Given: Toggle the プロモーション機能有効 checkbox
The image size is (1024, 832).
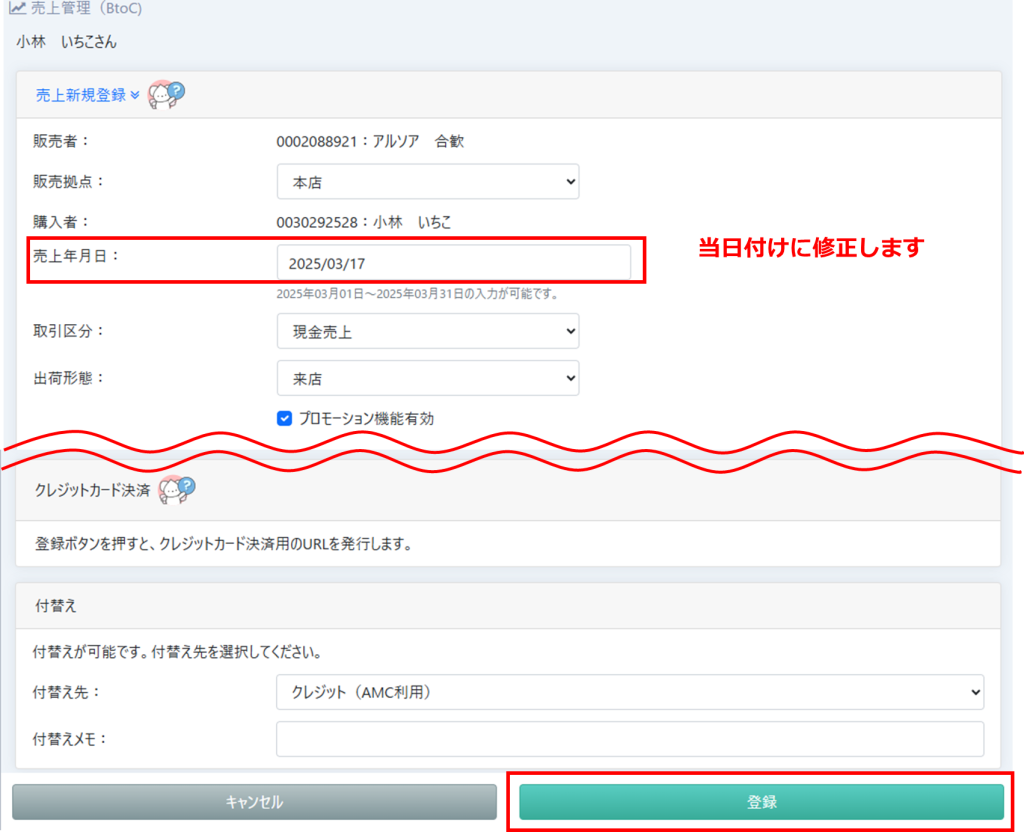Looking at the screenshot, I should (x=284, y=419).
